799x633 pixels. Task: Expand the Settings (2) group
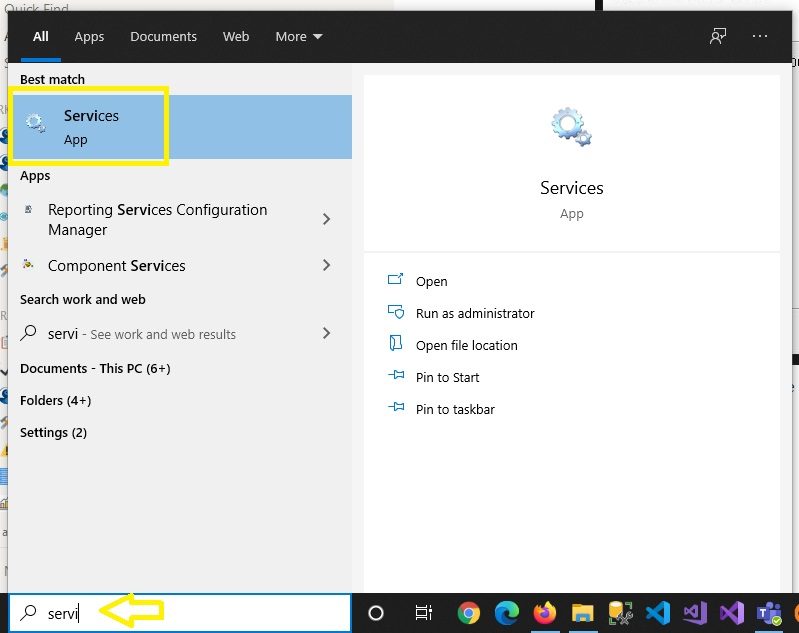point(54,433)
